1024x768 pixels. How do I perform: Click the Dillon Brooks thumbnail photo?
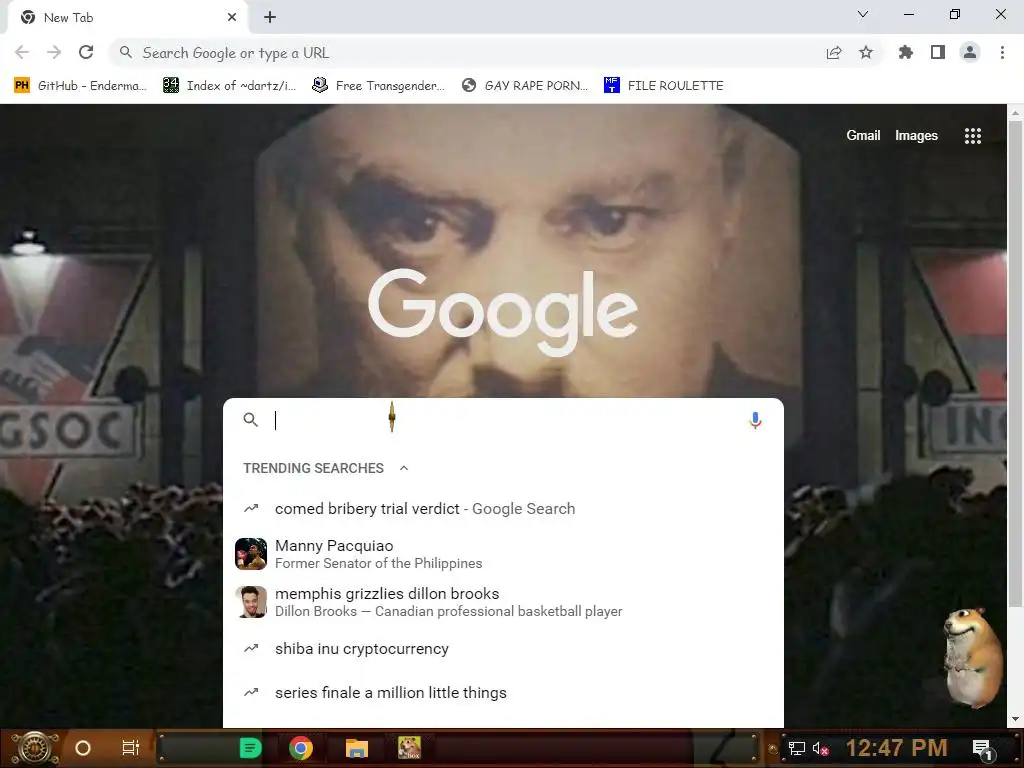(x=251, y=601)
